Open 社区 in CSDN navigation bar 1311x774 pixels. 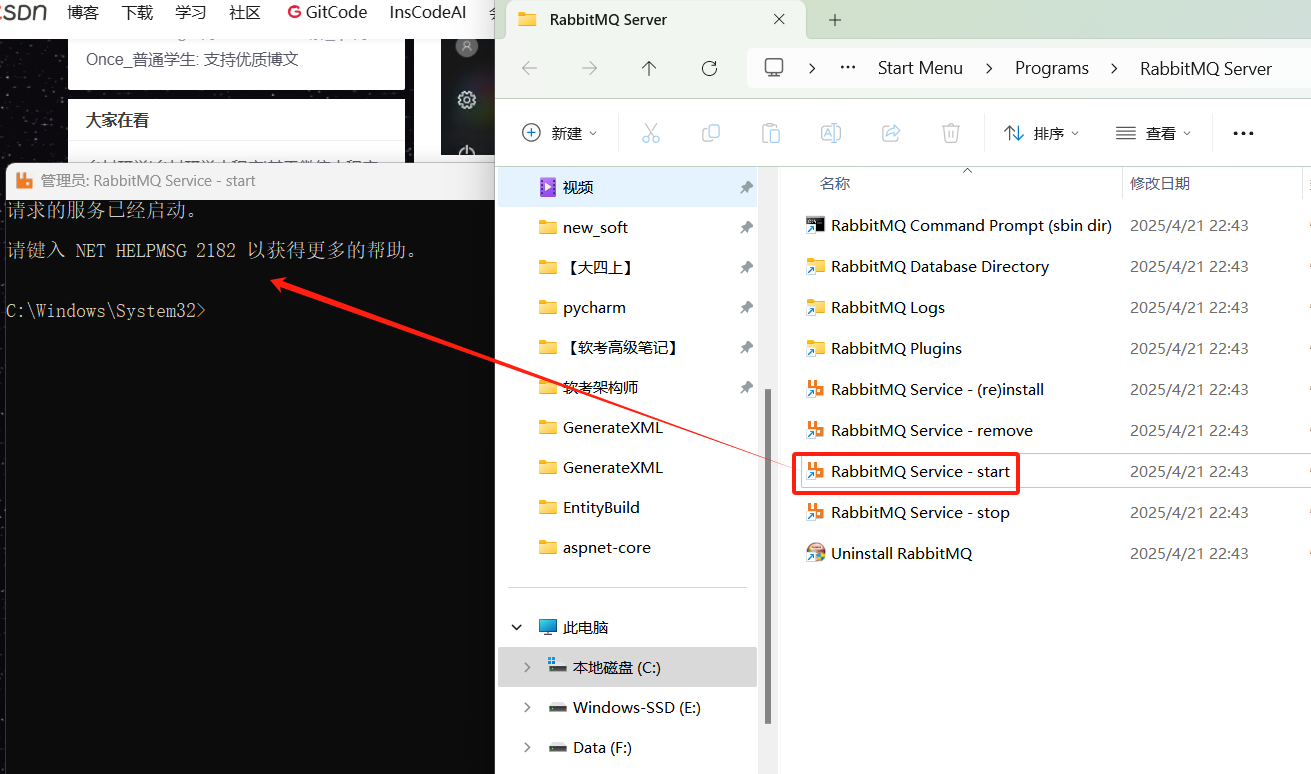coord(245,13)
